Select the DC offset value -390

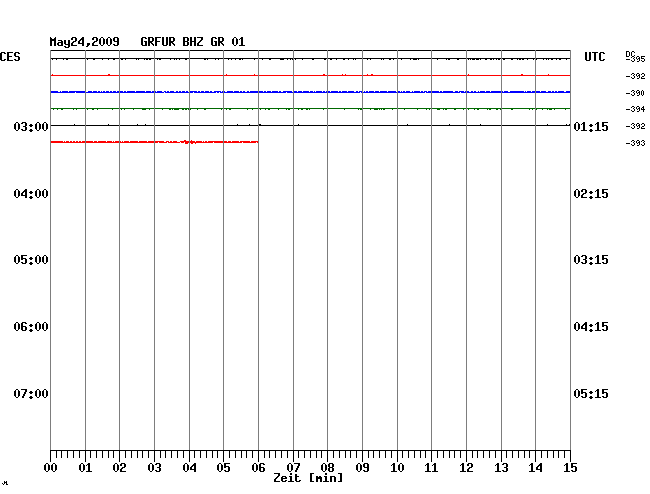pyautogui.click(x=635, y=93)
